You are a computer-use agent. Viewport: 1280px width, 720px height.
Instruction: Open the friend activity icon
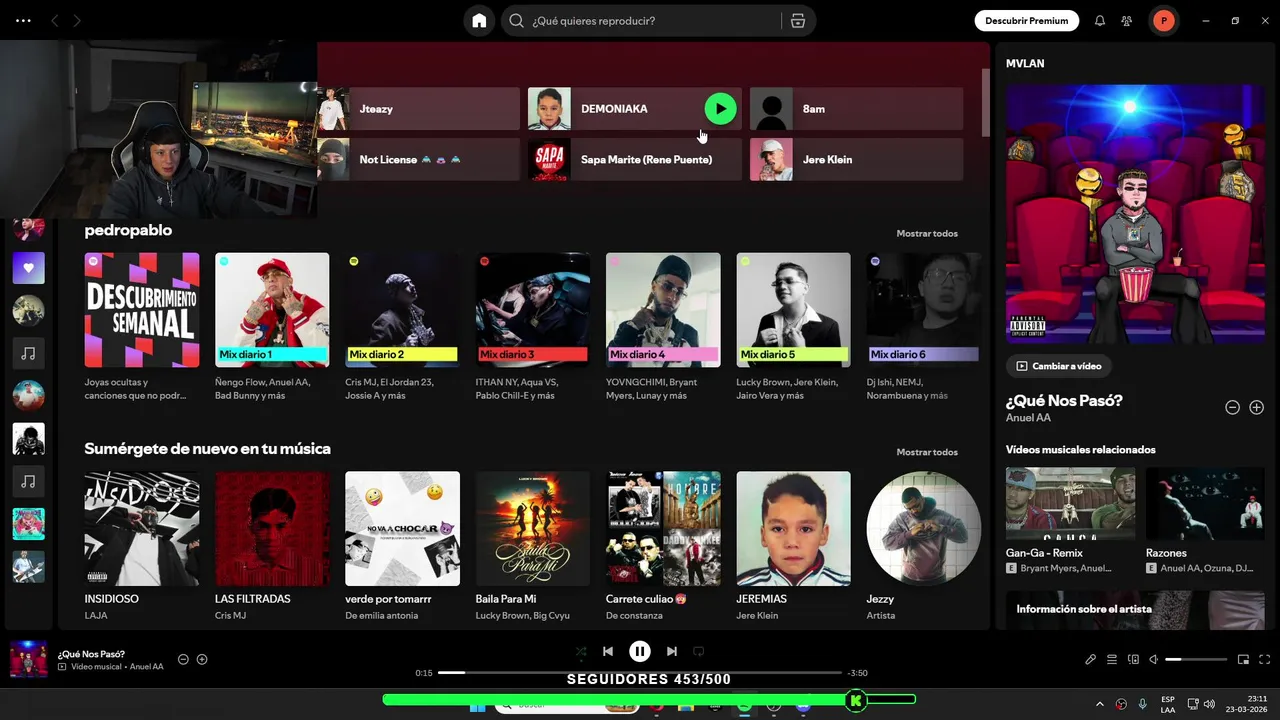[1127, 21]
